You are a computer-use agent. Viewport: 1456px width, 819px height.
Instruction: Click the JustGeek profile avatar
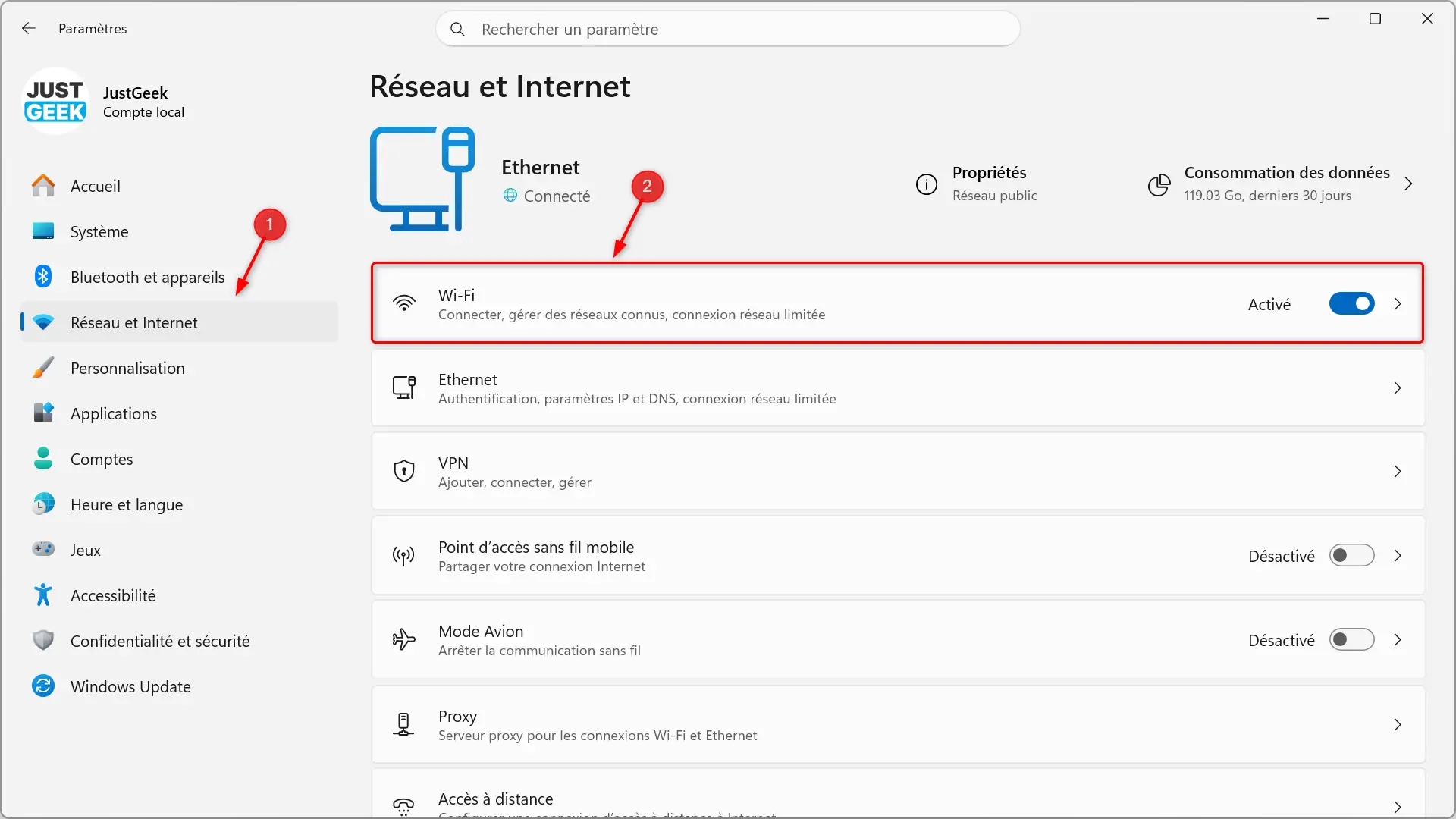(x=55, y=102)
